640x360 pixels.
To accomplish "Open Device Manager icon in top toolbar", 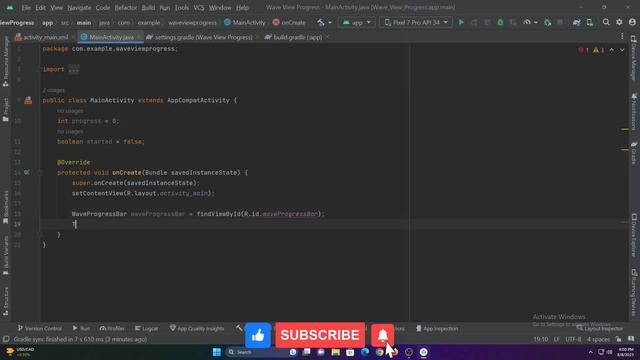I will pos(590,22).
